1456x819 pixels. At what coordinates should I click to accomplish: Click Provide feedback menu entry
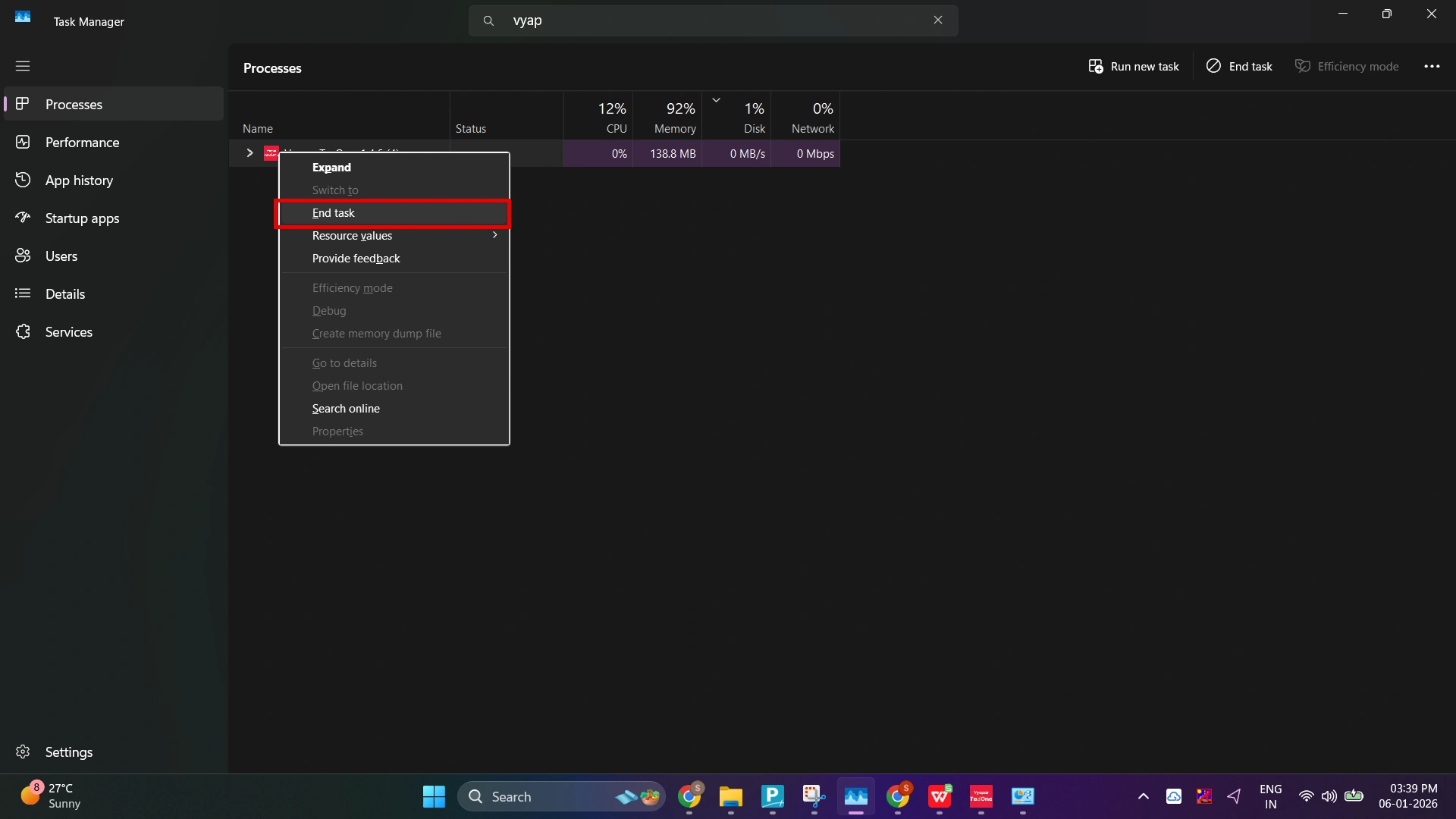coord(356,258)
